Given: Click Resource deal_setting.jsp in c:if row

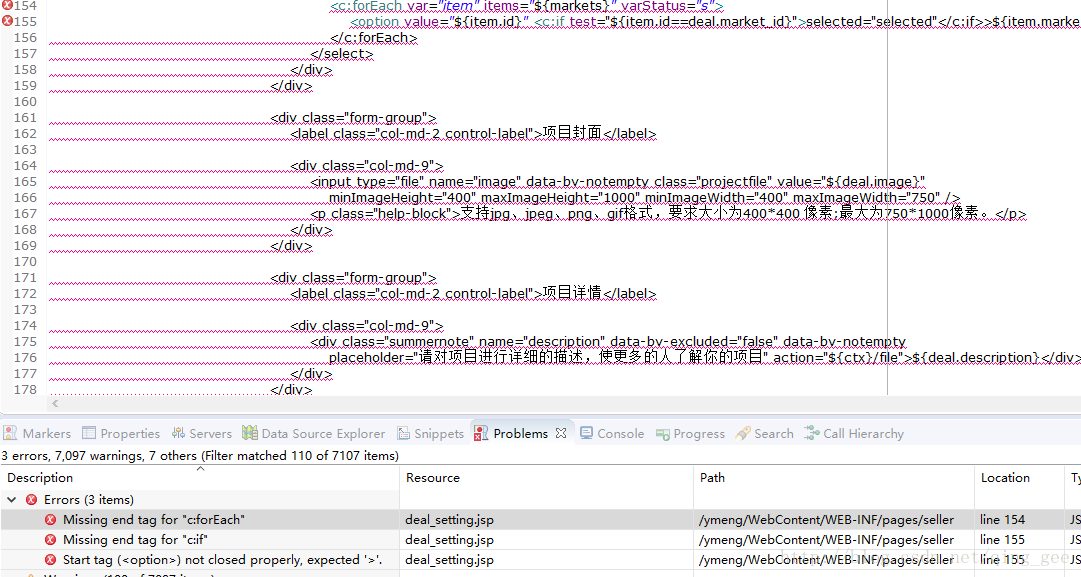Looking at the screenshot, I should (449, 540).
